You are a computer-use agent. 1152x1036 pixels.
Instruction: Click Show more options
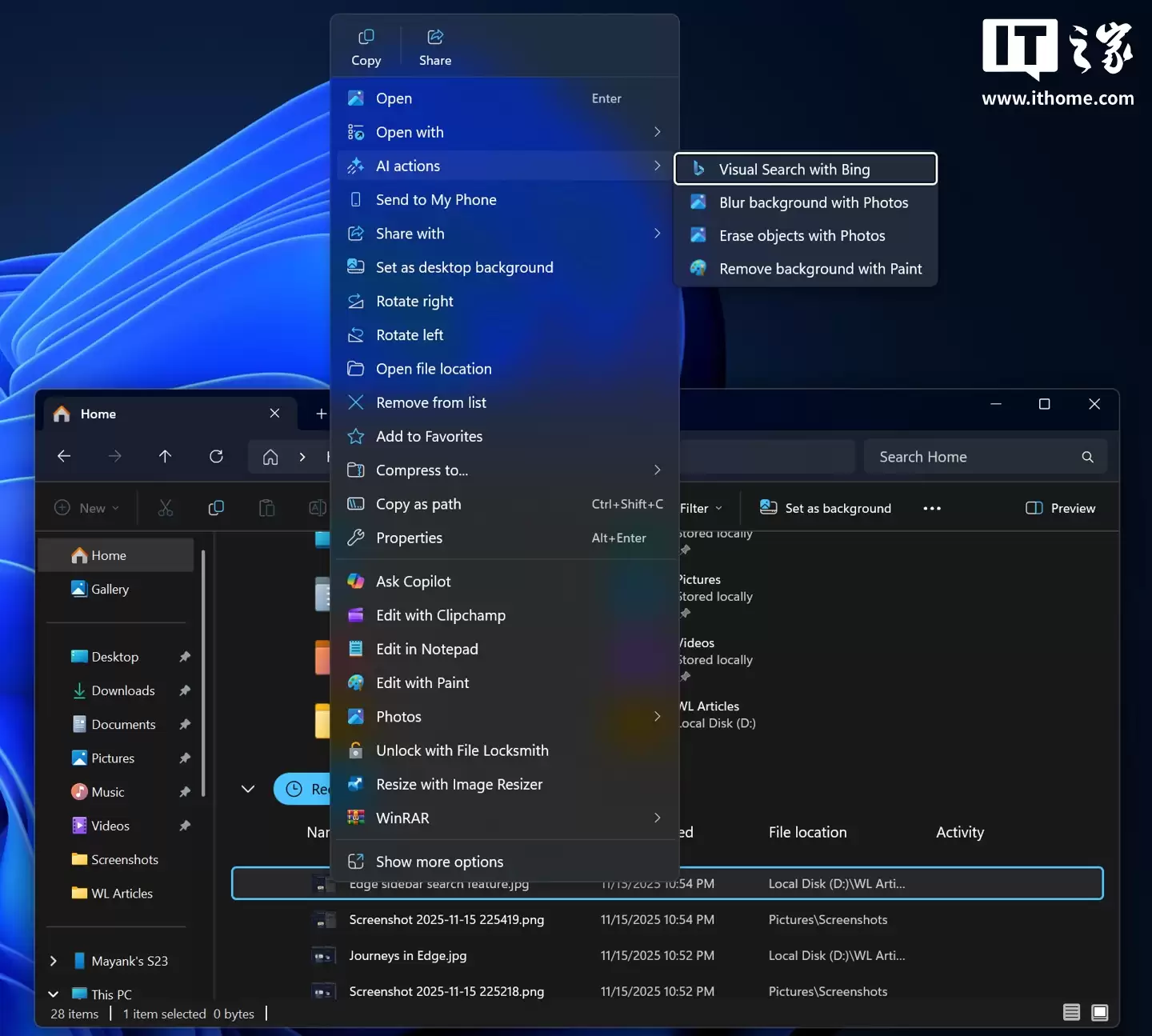click(439, 862)
